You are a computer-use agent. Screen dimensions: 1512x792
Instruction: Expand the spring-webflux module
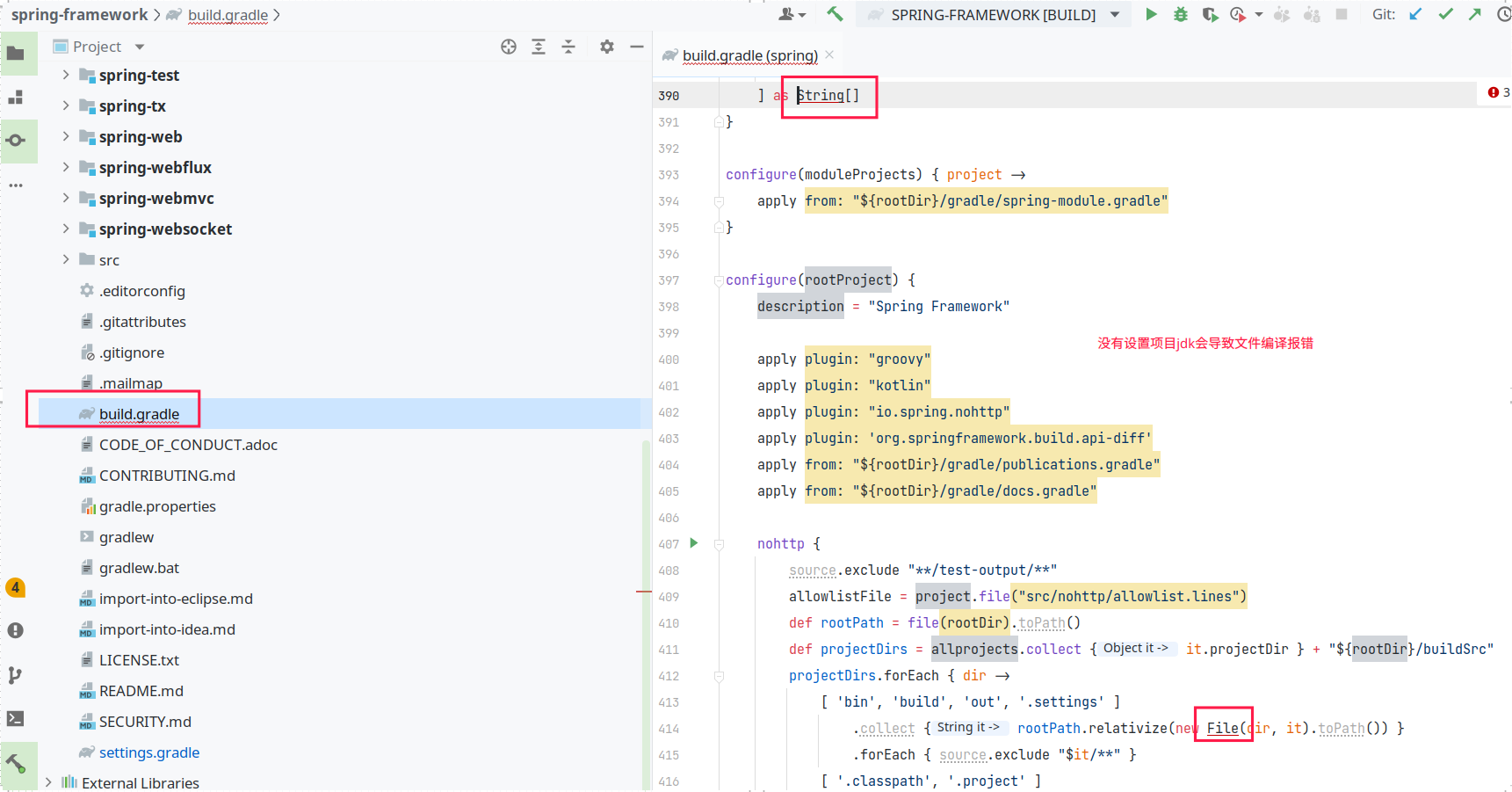point(65,167)
